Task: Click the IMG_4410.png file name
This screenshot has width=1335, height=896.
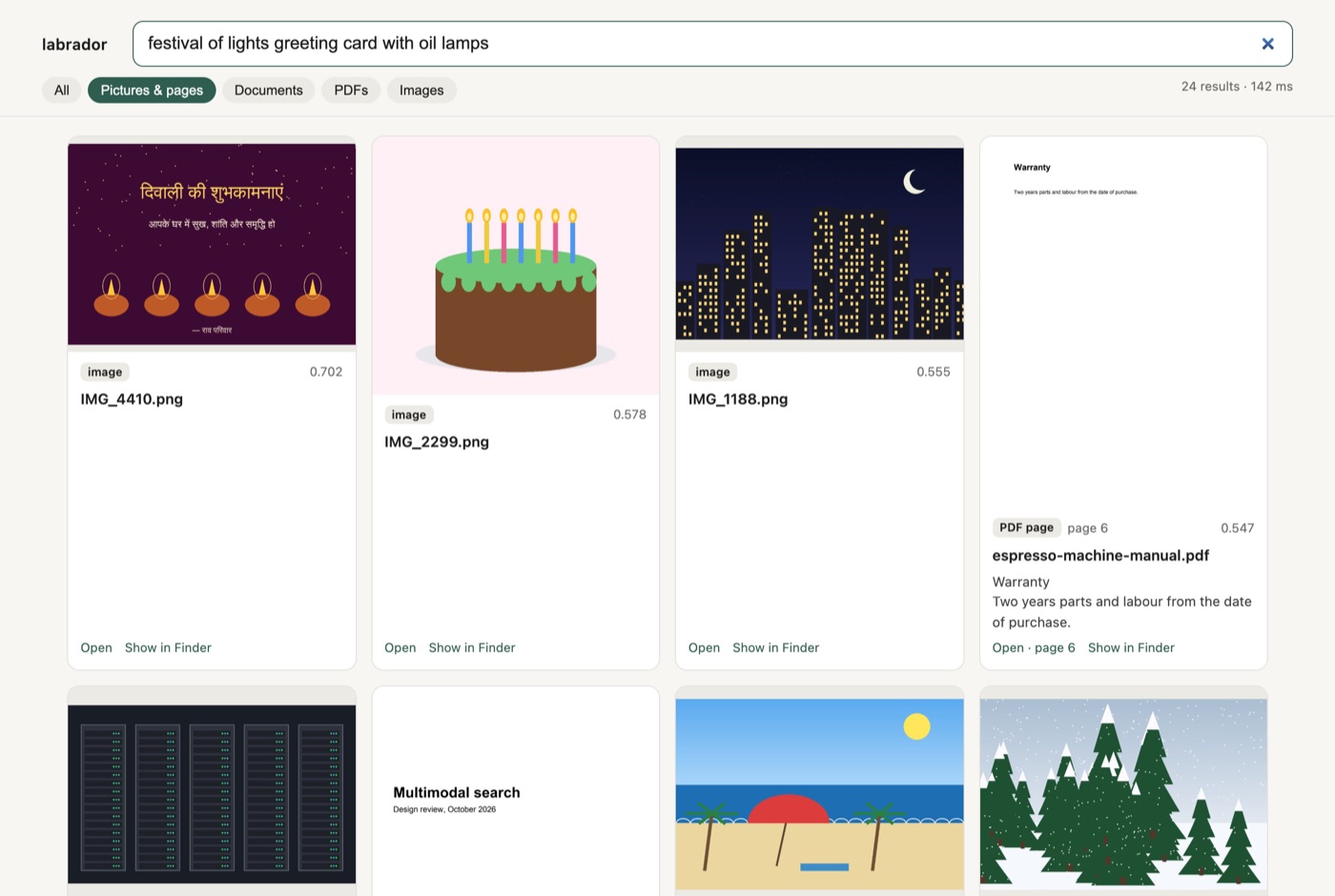Action: point(132,399)
